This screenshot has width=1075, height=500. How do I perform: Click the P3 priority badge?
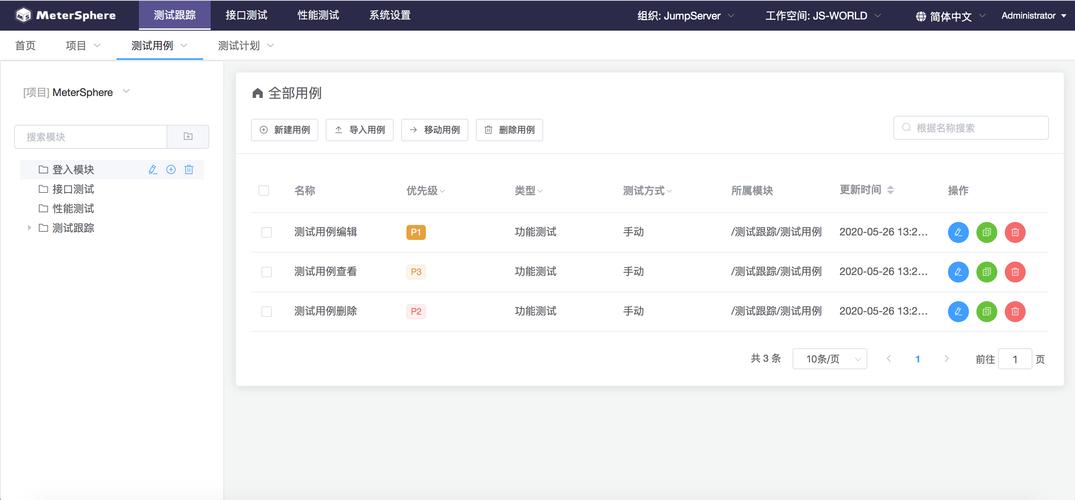tap(416, 272)
